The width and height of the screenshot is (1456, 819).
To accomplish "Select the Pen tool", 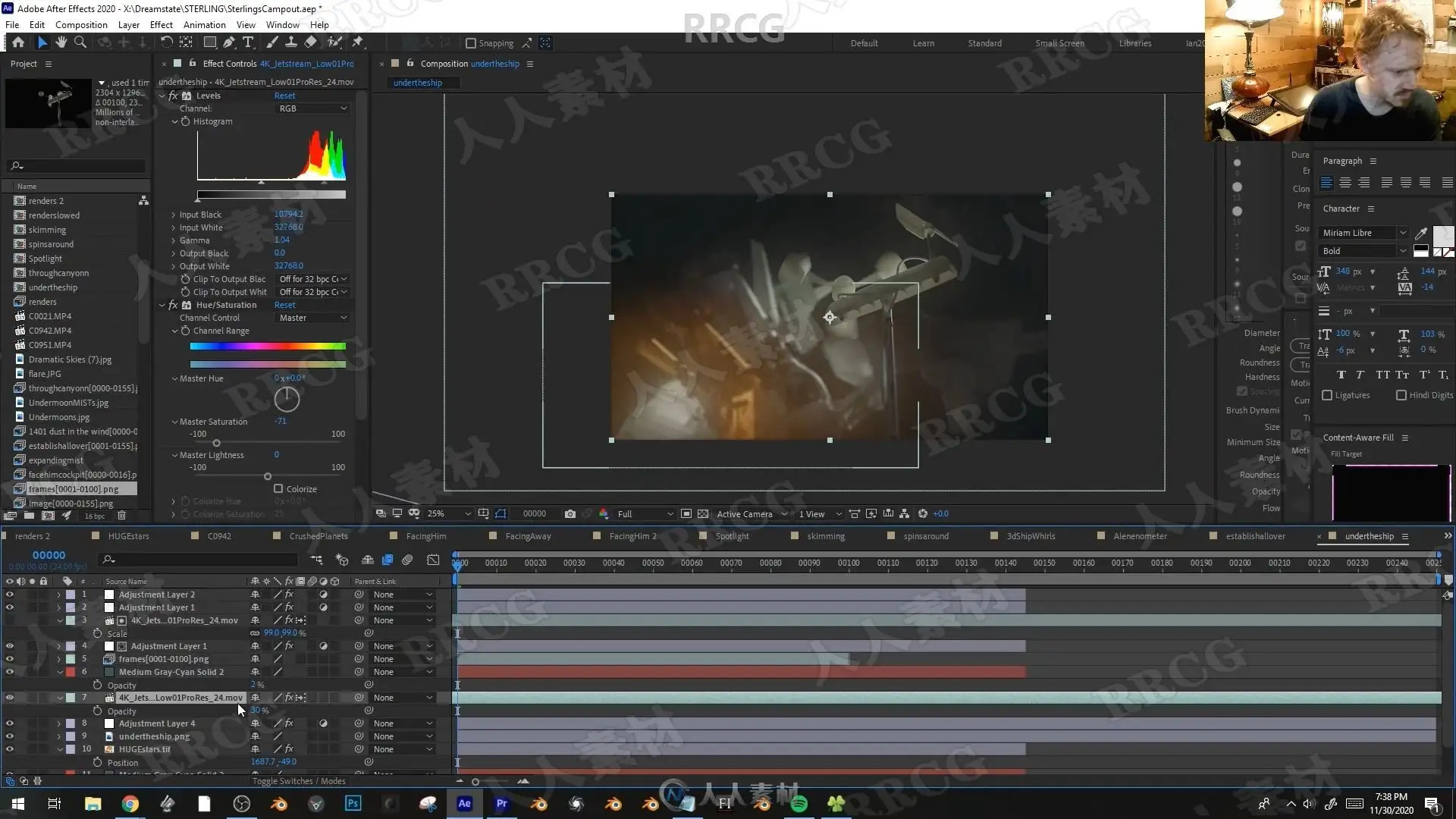I will click(x=228, y=42).
